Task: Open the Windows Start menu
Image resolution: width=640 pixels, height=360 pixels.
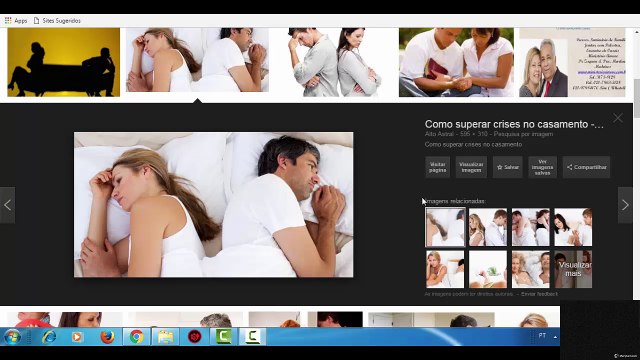Action: coord(13,337)
